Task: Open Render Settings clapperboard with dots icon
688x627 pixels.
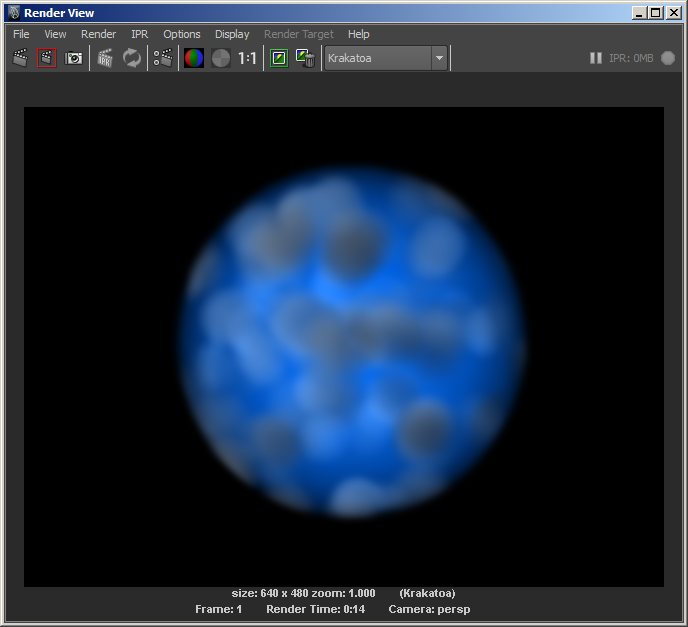Action: click(163, 58)
